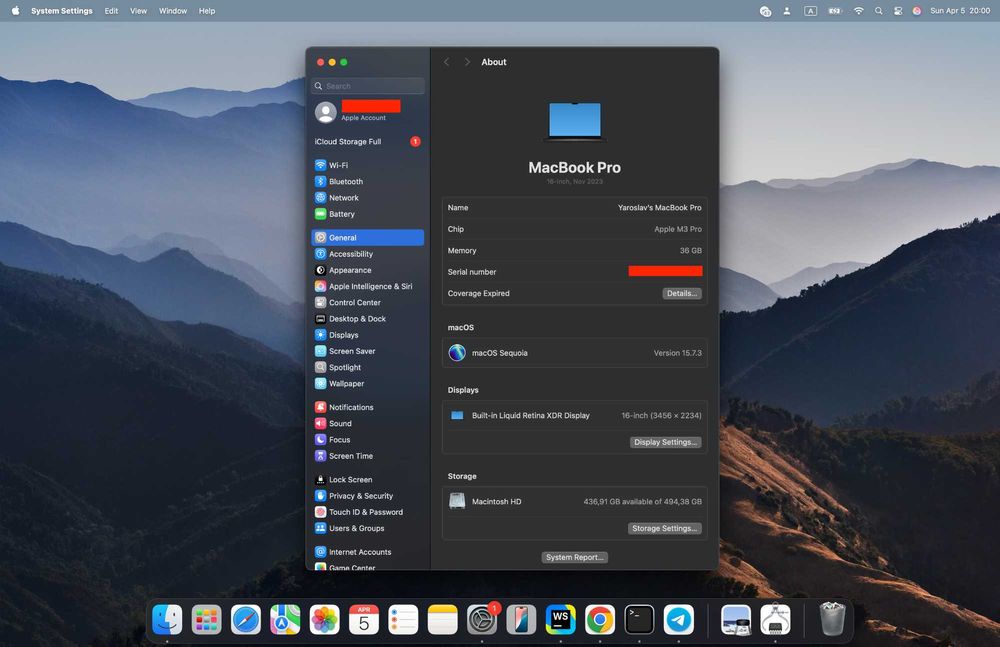Launch Safari from the Dock
The height and width of the screenshot is (647, 1000).
(246, 620)
